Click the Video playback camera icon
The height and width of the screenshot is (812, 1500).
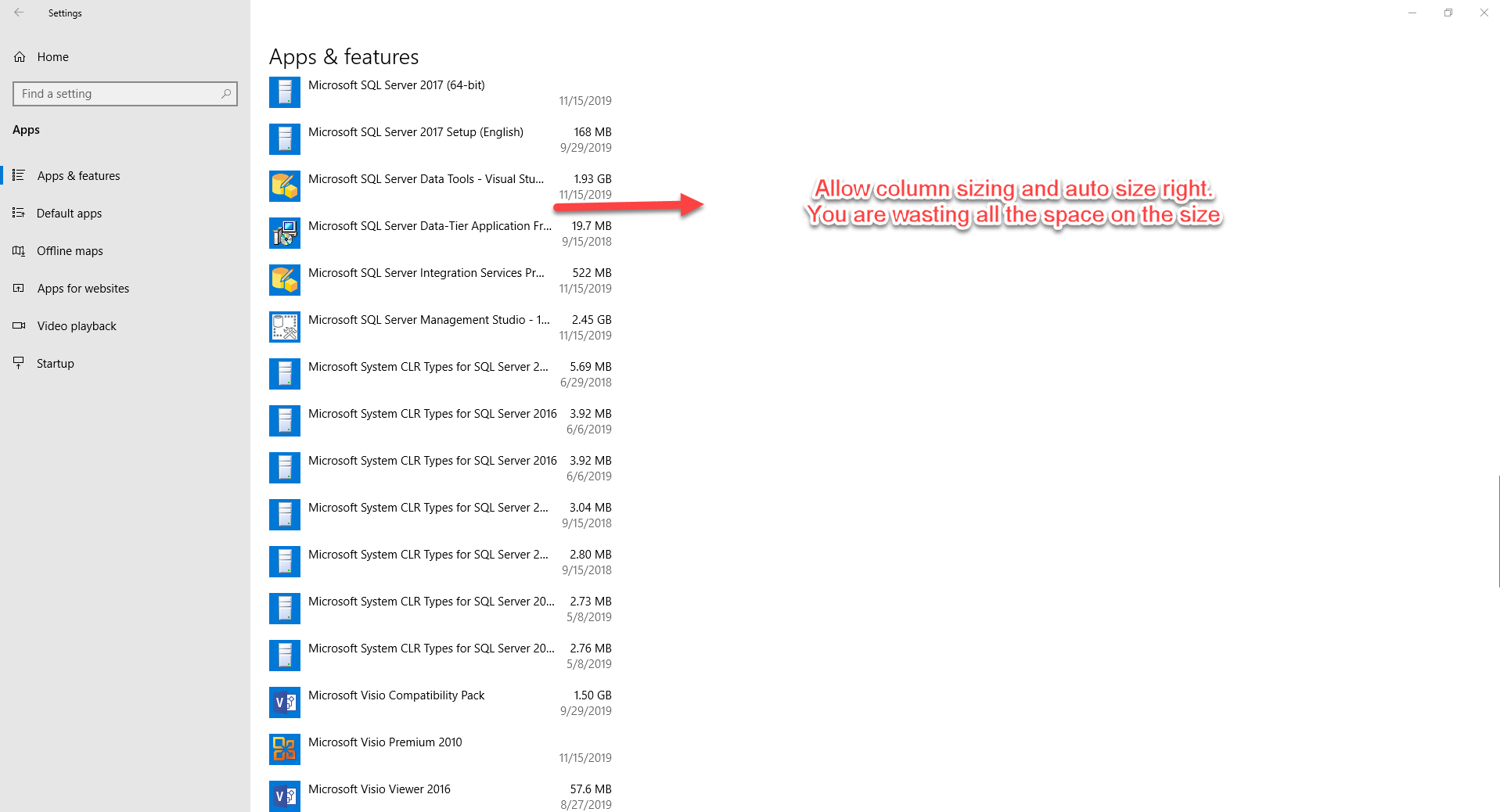click(x=19, y=325)
